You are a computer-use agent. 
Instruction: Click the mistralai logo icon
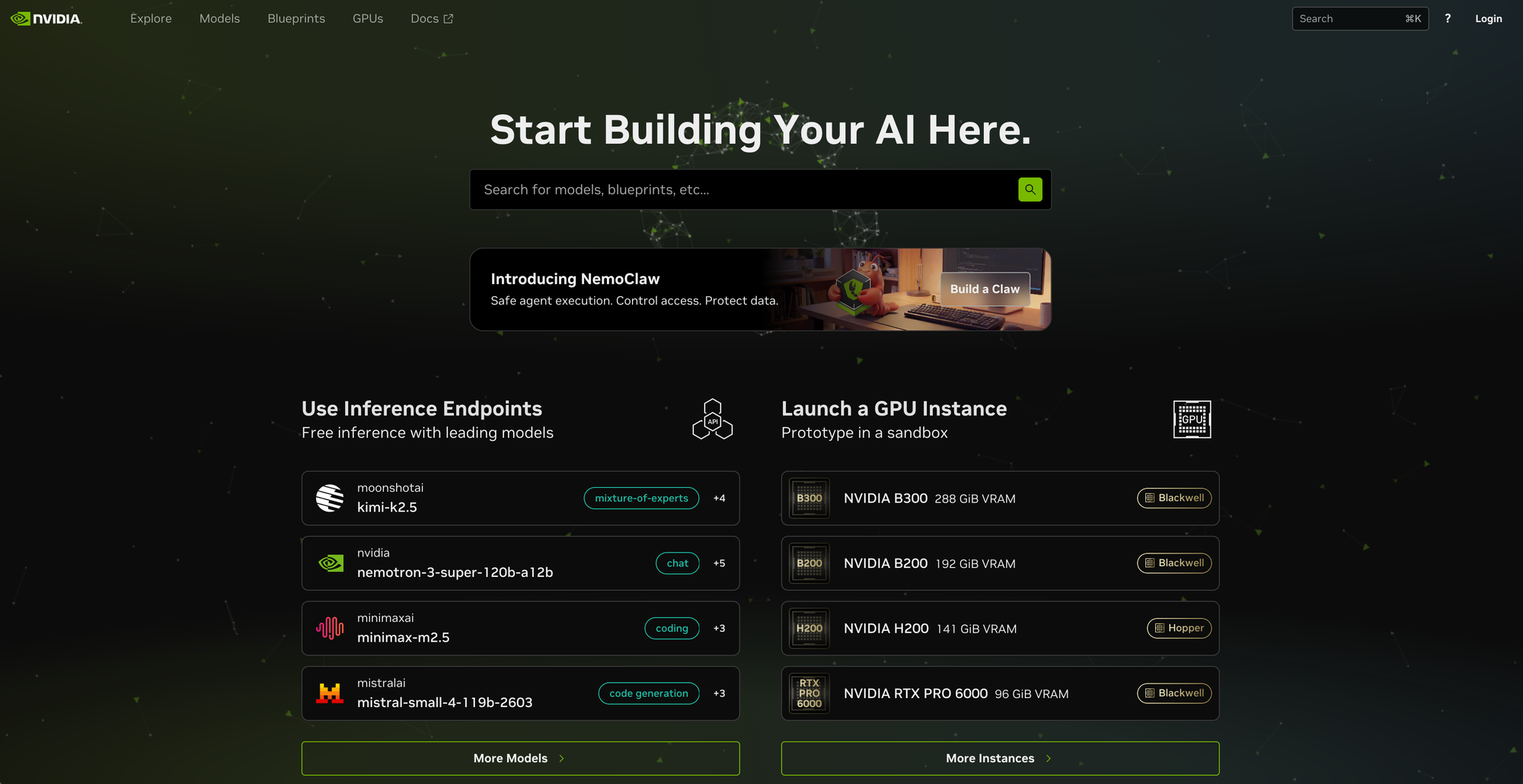tap(330, 693)
